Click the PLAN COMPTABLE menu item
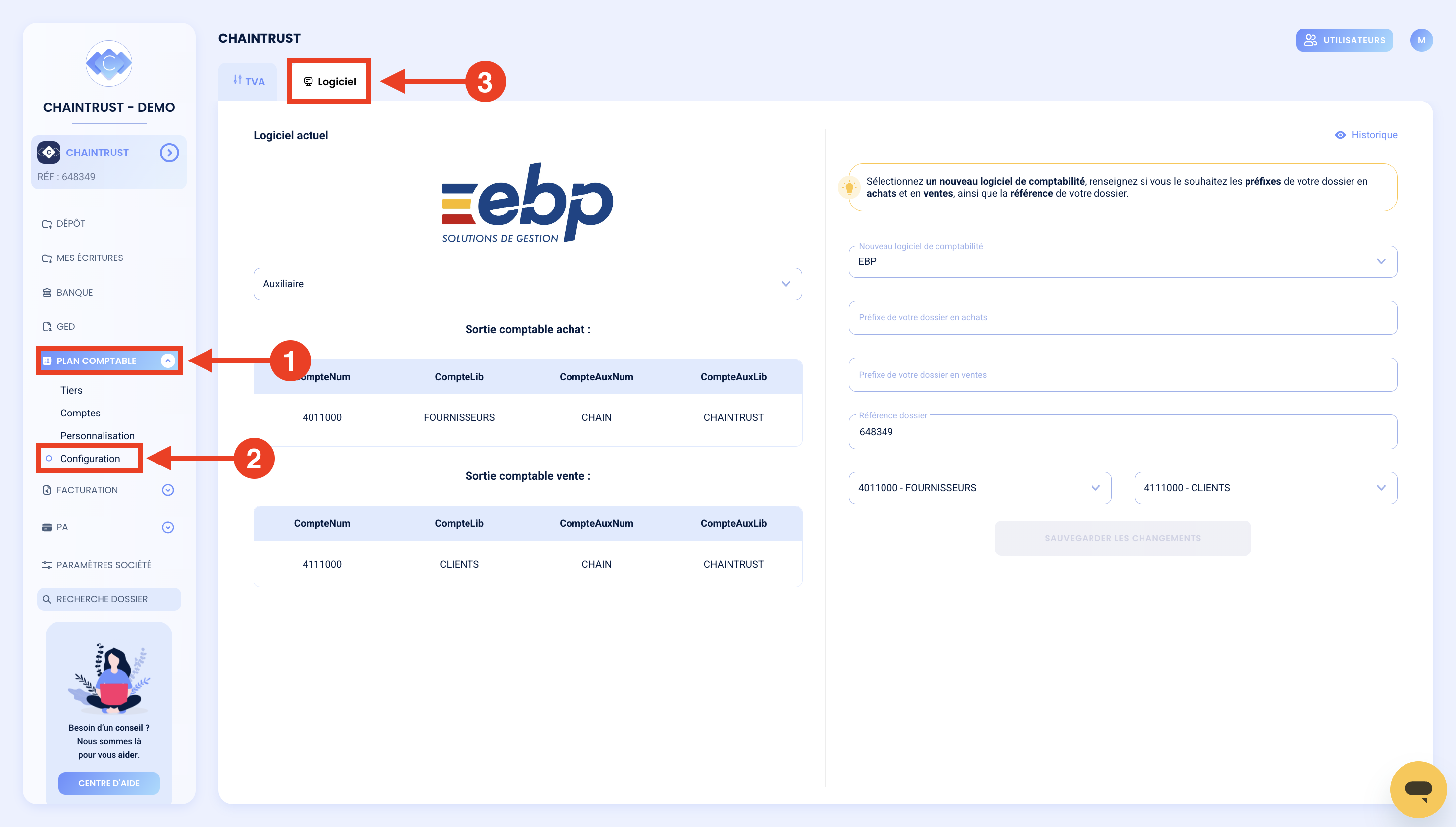 (108, 361)
